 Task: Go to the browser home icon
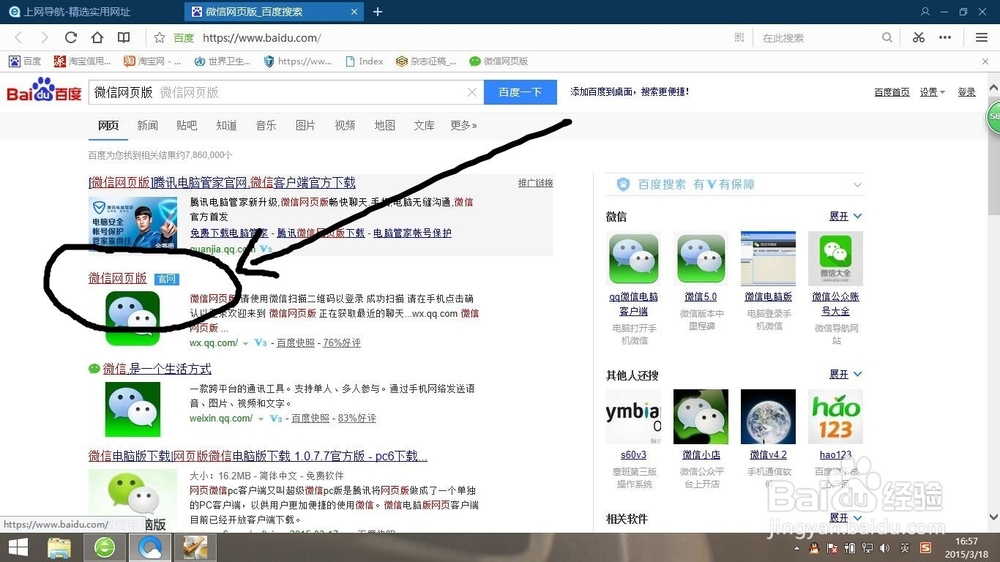pos(97,38)
